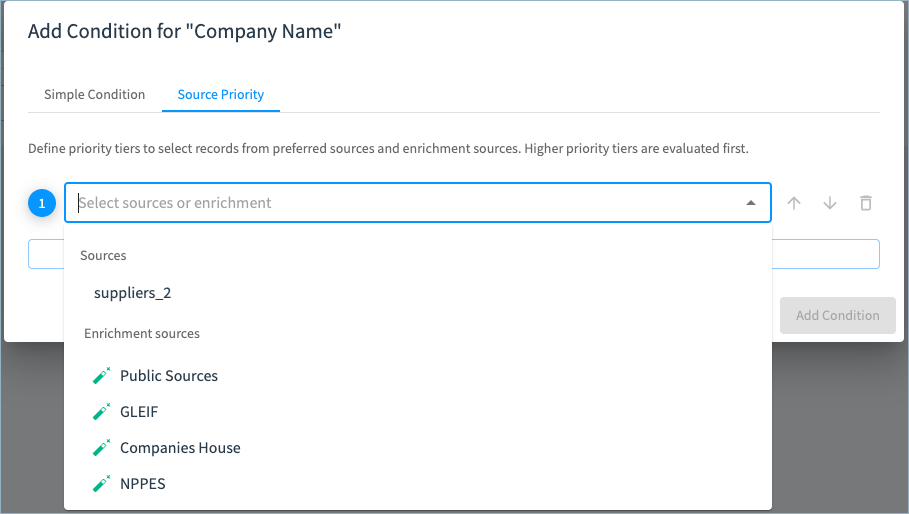Click the green enrichment icon next to GLEIF
This screenshot has height=514, width=909.
click(101, 411)
